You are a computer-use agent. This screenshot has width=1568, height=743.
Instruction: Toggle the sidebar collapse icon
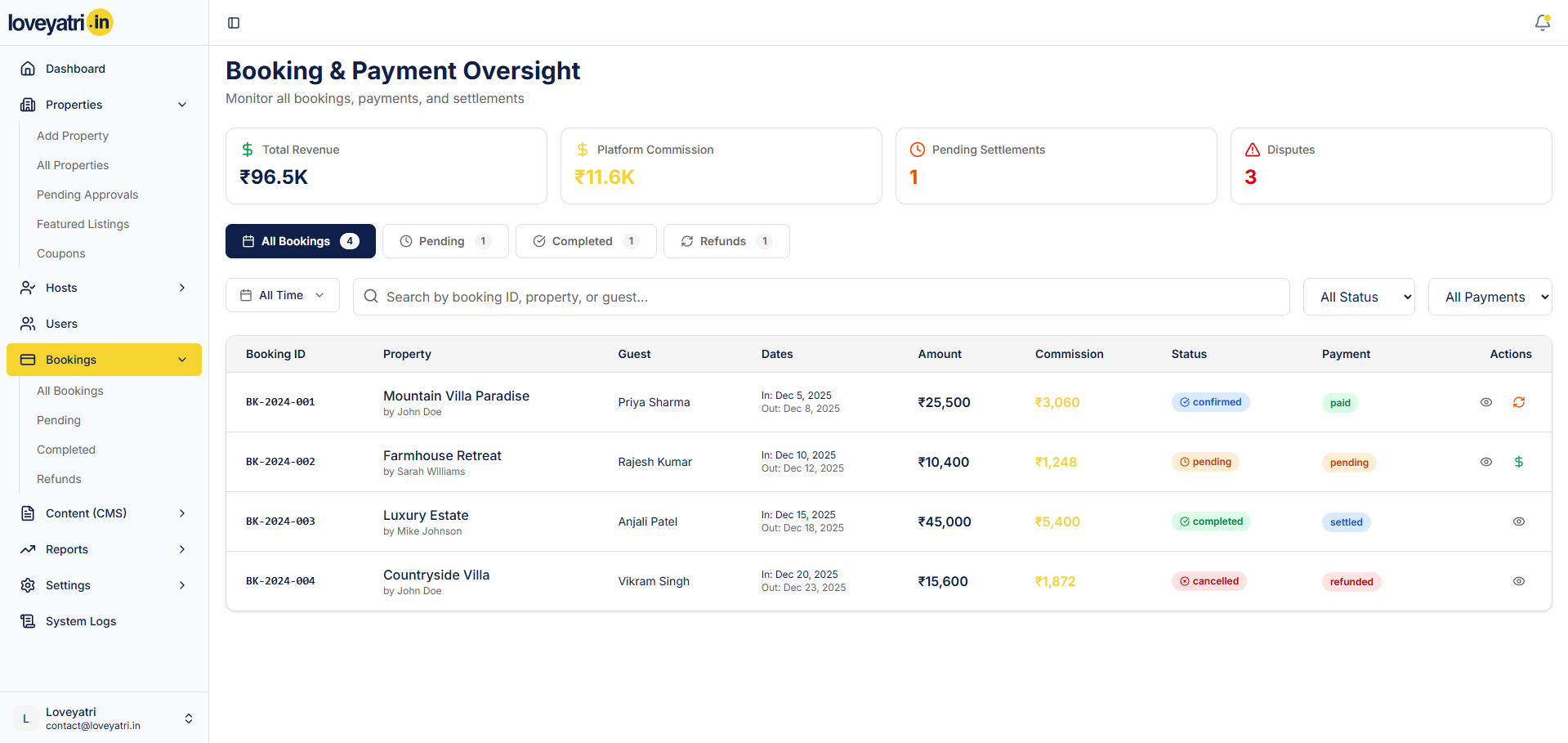click(x=234, y=23)
